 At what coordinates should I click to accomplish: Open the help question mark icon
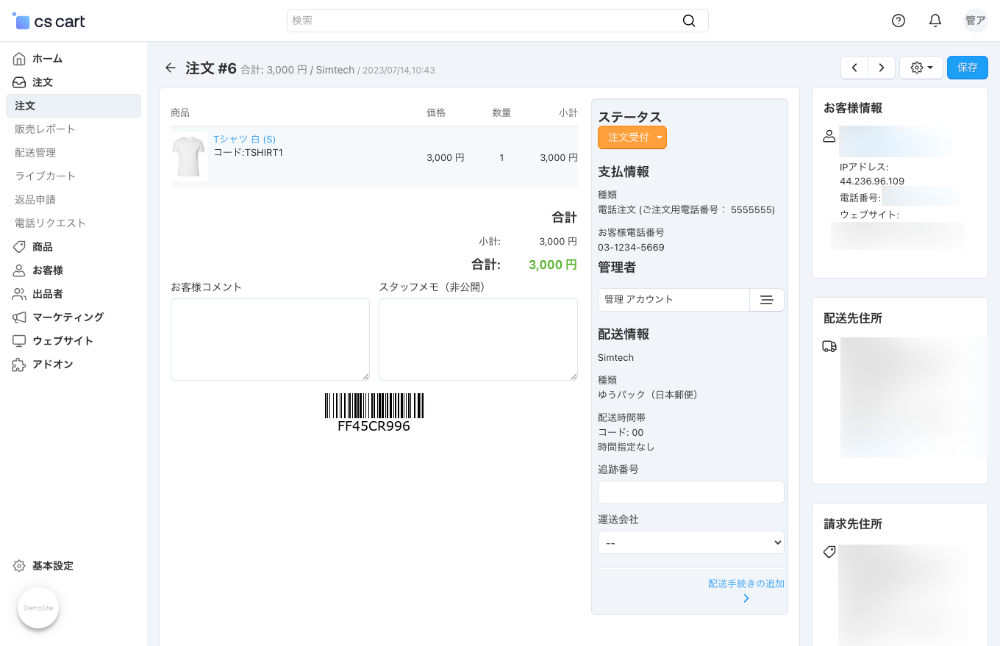click(898, 21)
